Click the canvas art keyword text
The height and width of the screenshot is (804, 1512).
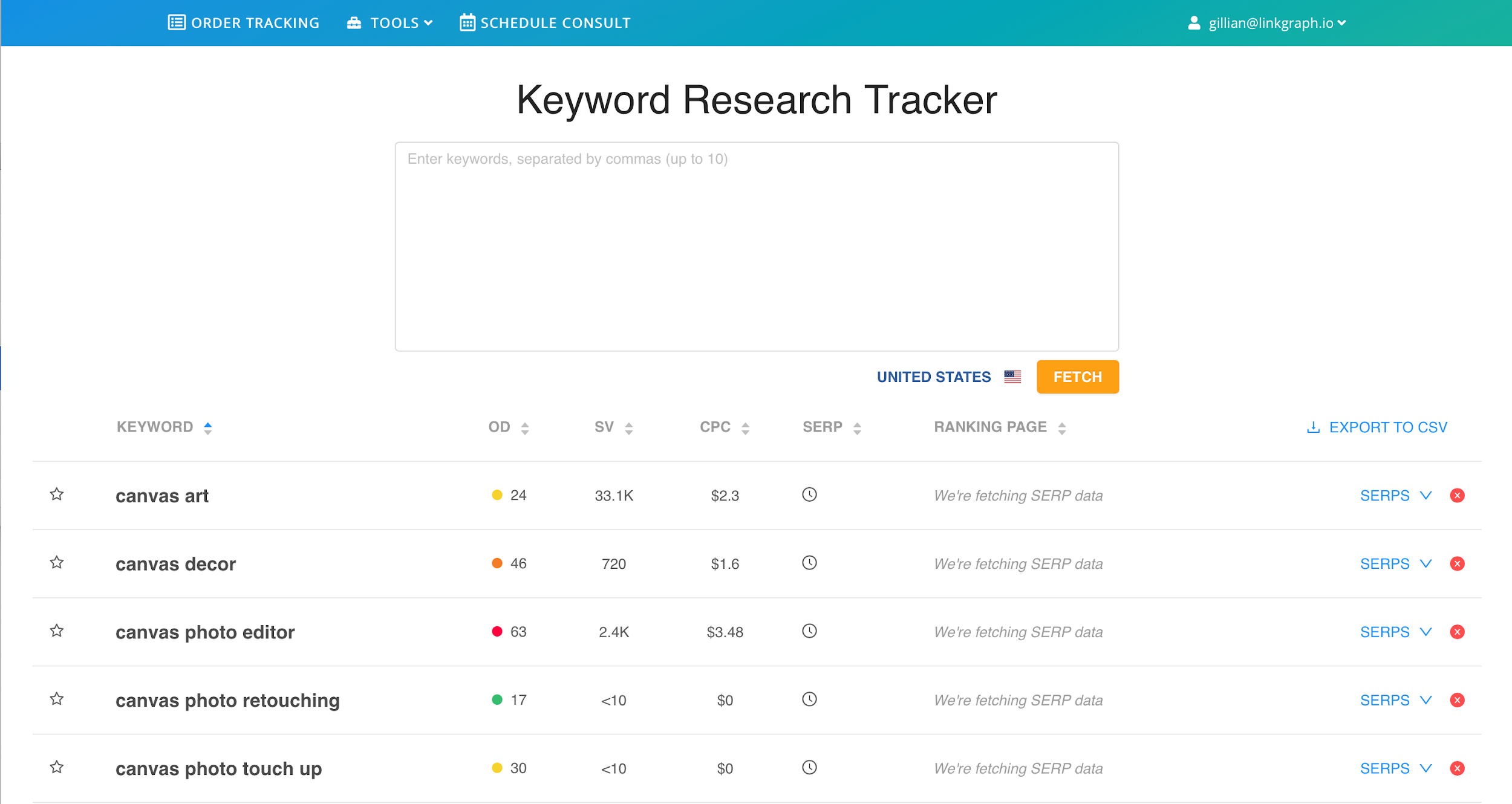pos(162,496)
